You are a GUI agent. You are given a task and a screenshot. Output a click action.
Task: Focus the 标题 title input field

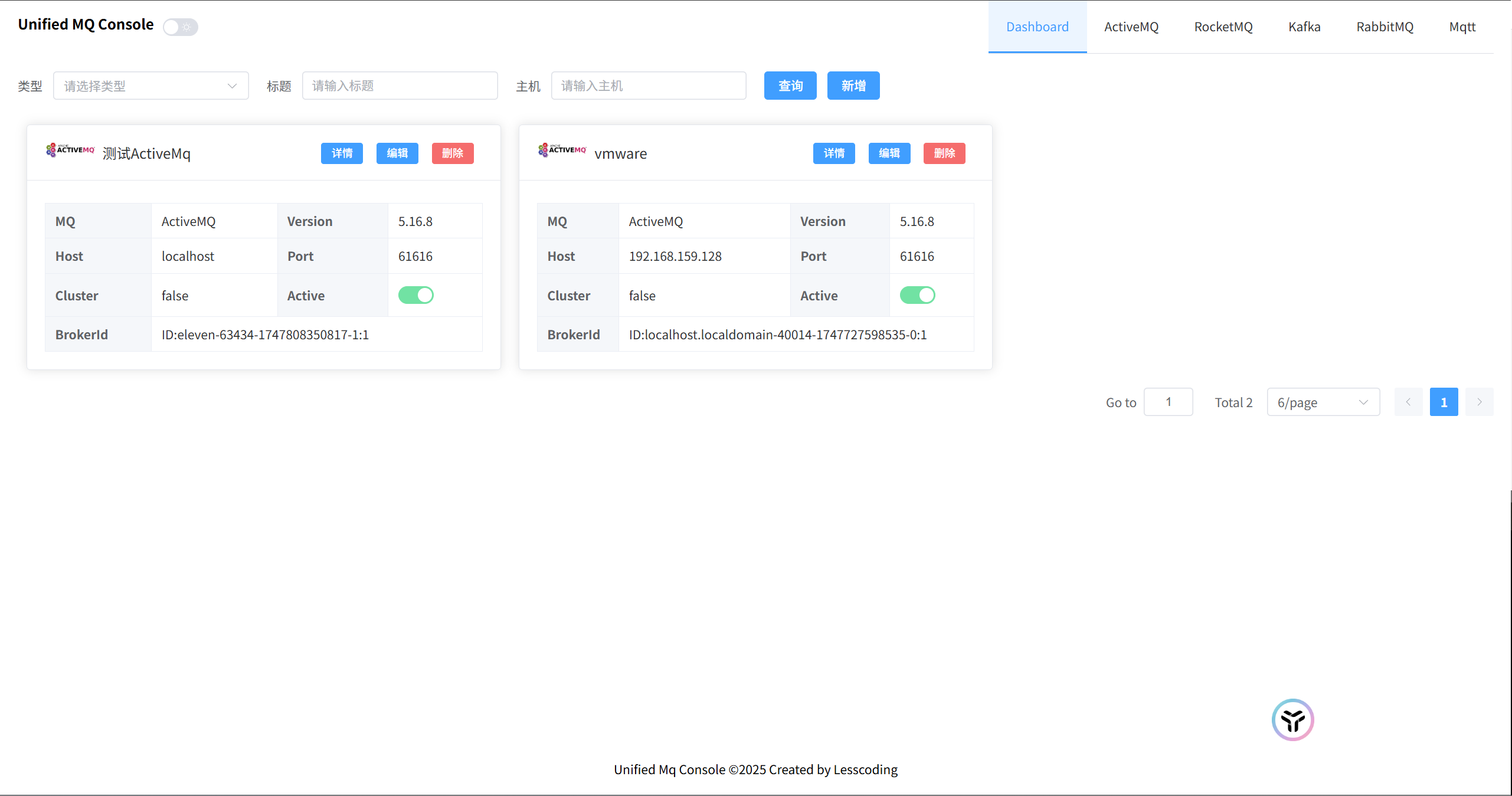click(x=400, y=86)
